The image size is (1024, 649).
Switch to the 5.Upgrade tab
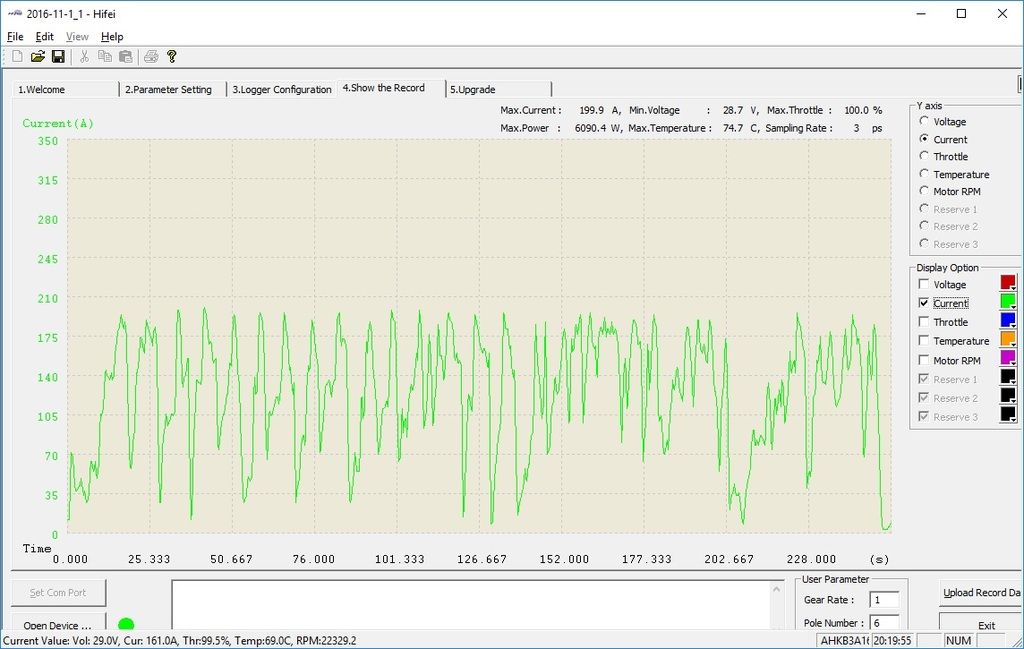498,89
